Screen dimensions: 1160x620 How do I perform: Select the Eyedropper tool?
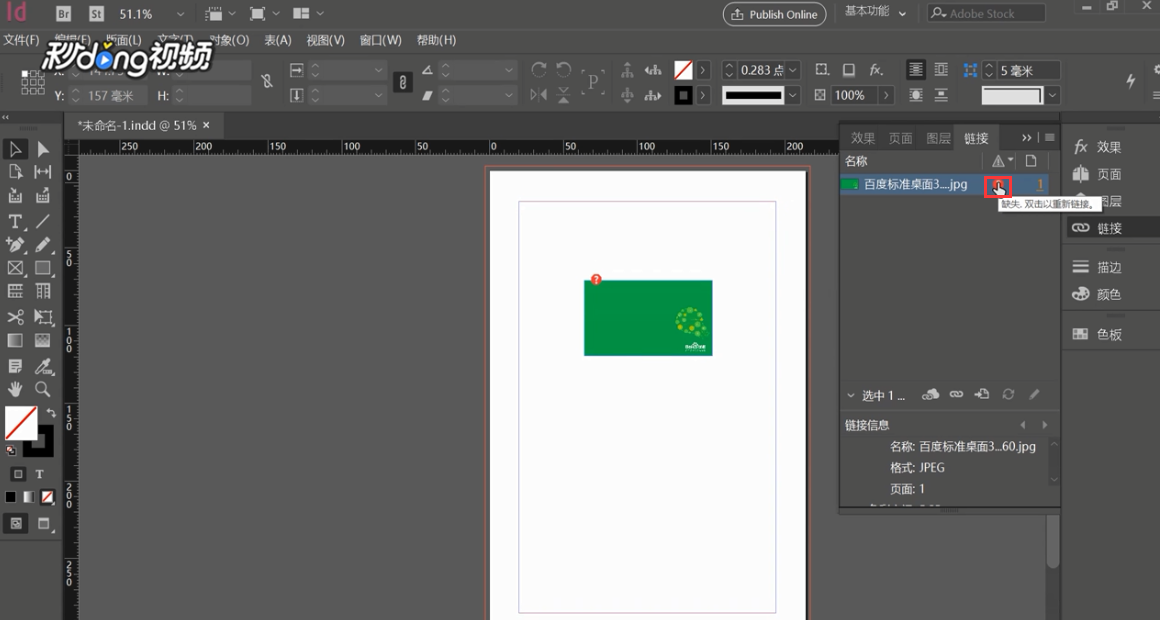coord(43,366)
